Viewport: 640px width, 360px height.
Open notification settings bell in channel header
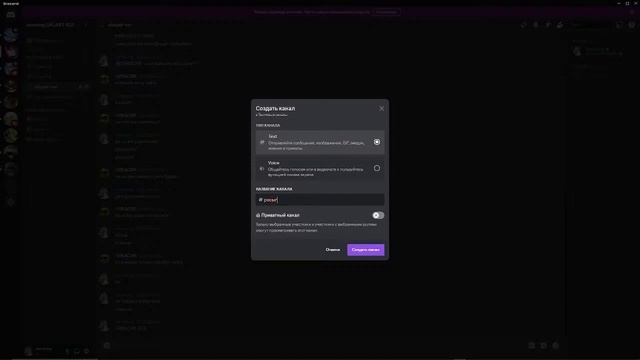click(536, 25)
